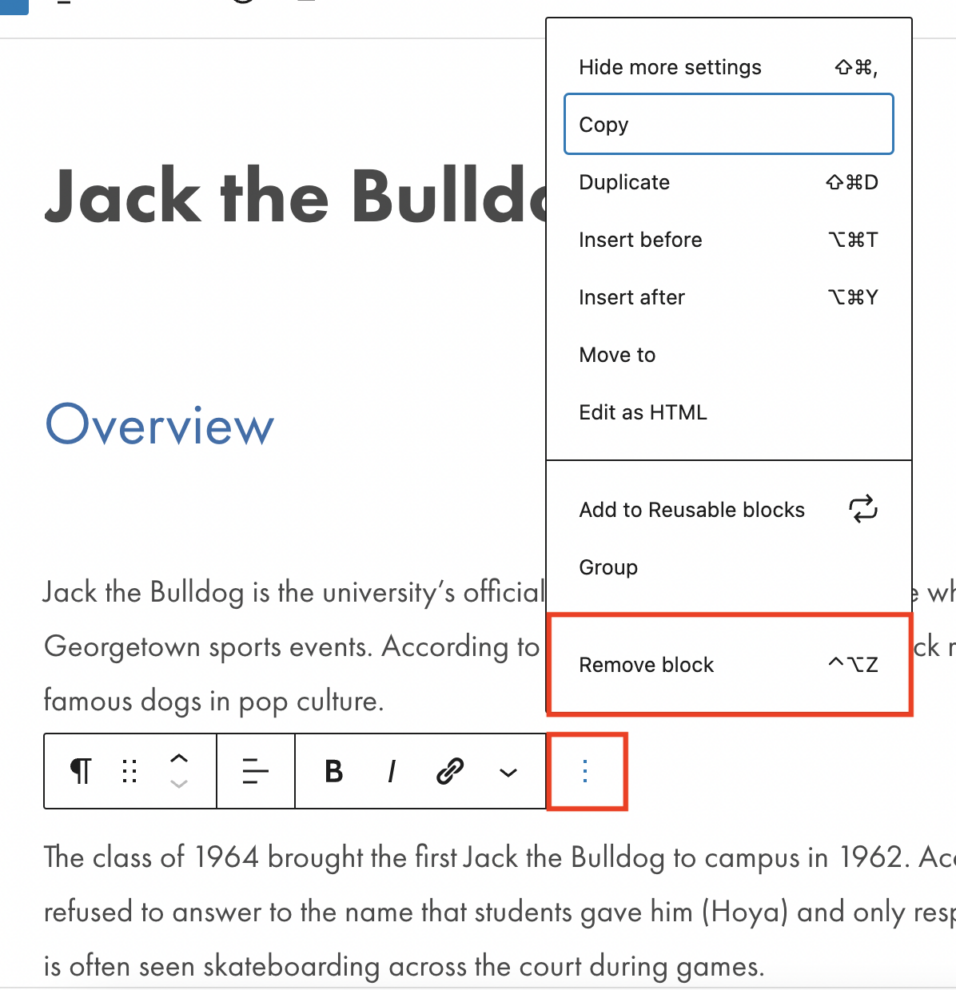Insert a link using the link icon
This screenshot has height=990, width=956.
(x=450, y=771)
